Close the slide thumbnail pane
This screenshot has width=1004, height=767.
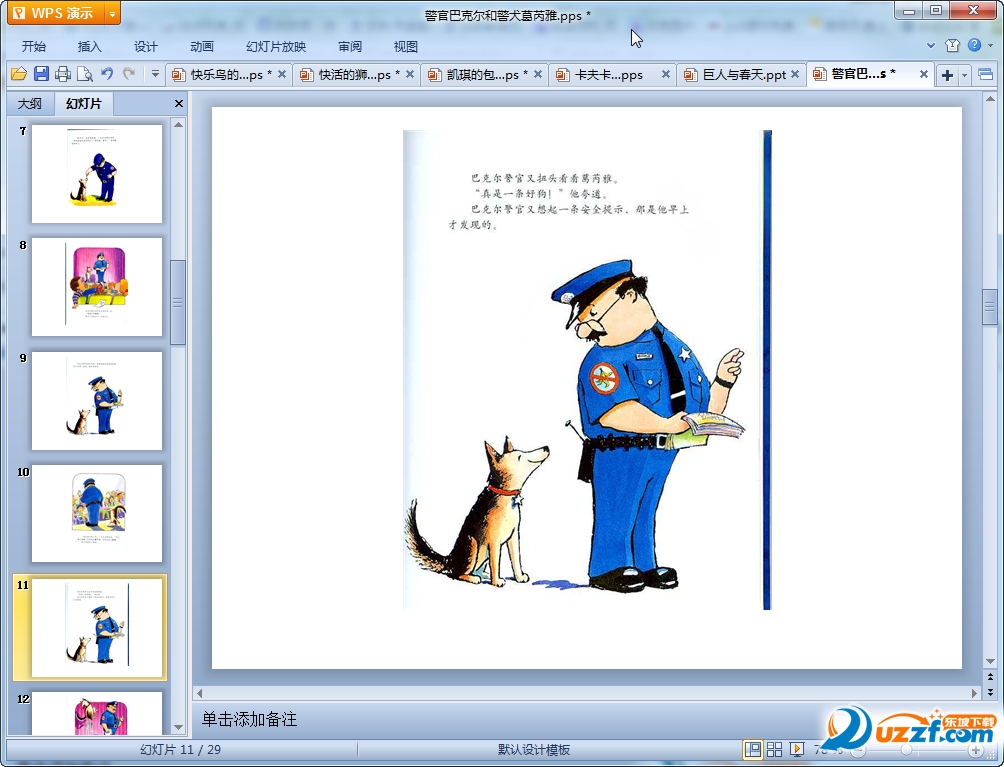179,104
